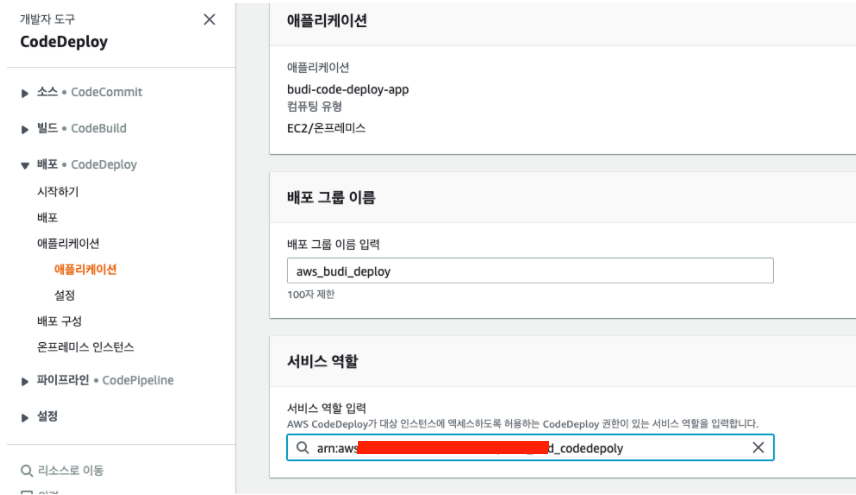856x495 pixels.
Task: Expand the 소스 CodeCommit section arrow
Action: pyautogui.click(x=25, y=93)
